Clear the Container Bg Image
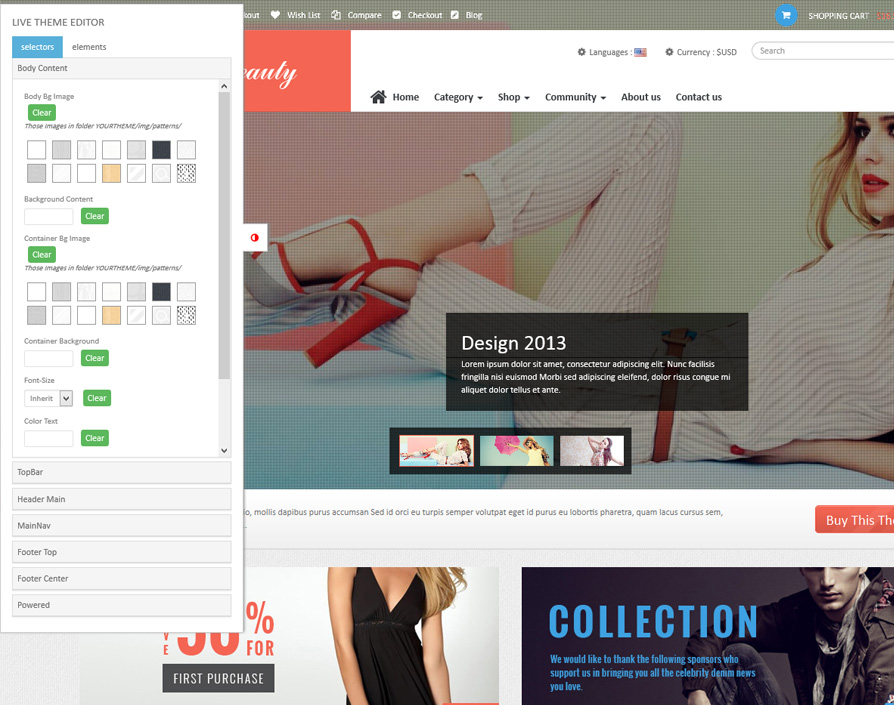The width and height of the screenshot is (894, 705). 42,254
